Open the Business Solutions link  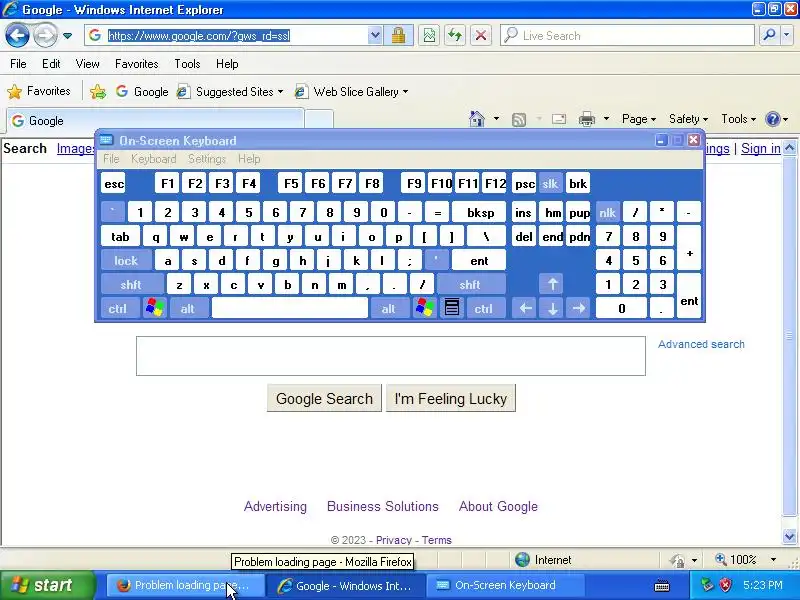pos(383,507)
